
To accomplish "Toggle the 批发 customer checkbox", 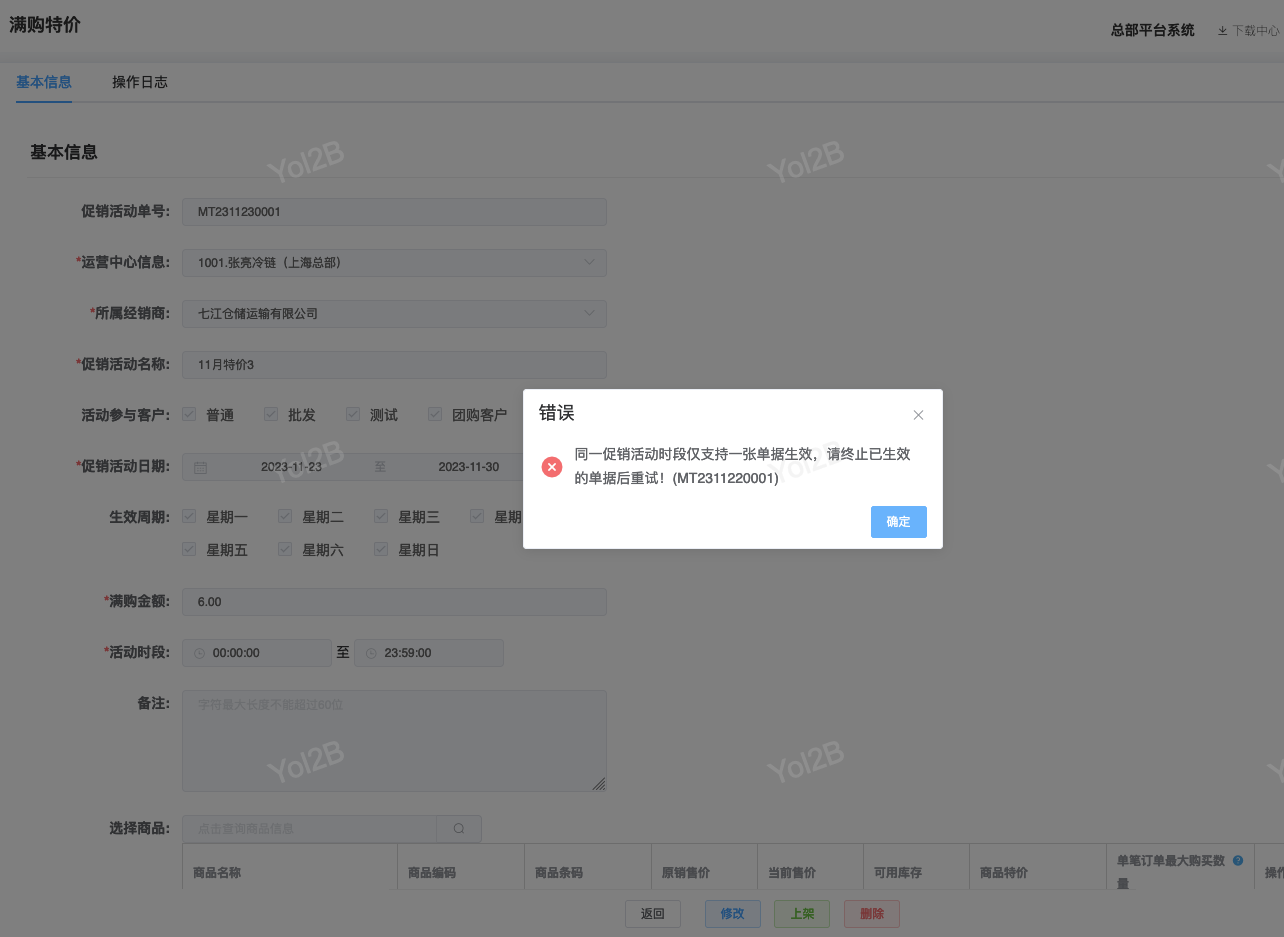I will [x=271, y=414].
